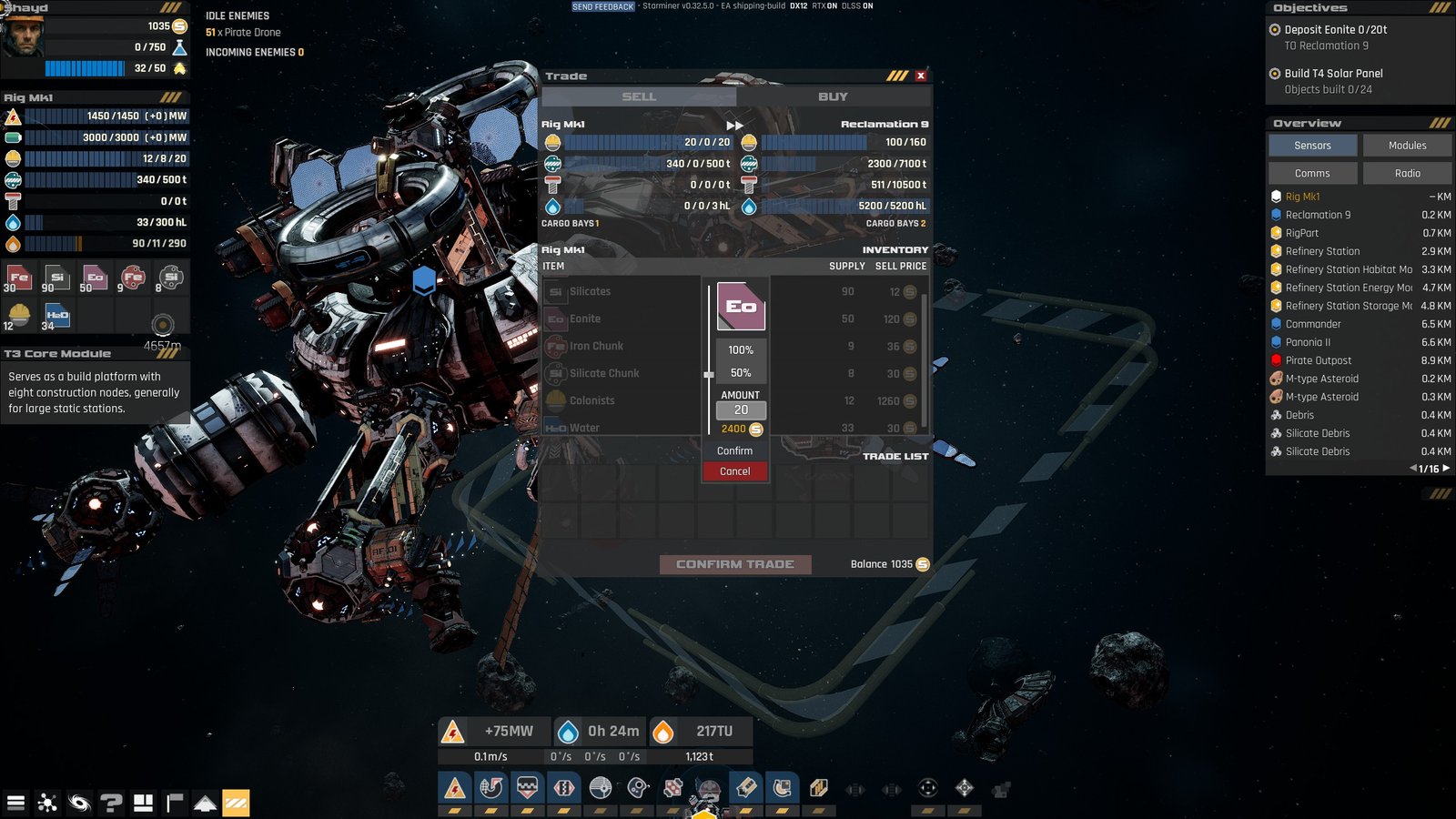The image size is (1456, 819).
Task: Select Refinery Station in Overview list
Action: pos(1360,251)
